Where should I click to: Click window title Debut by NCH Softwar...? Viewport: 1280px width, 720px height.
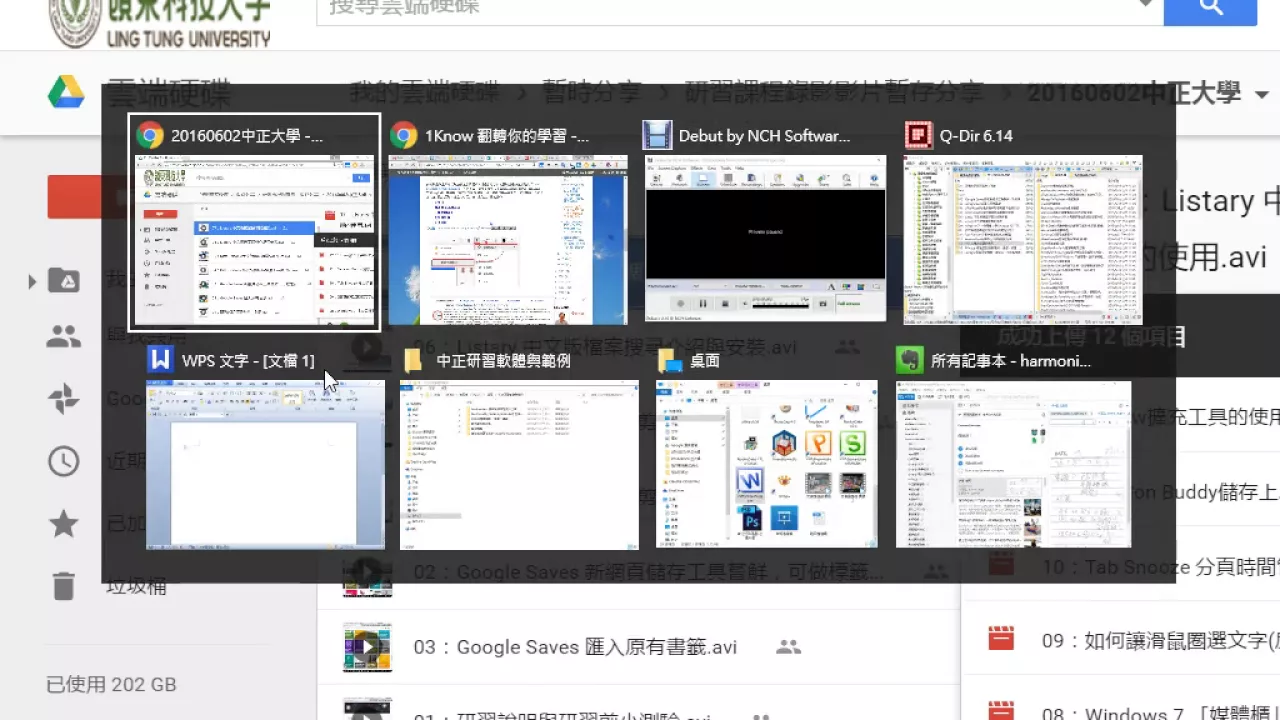click(765, 136)
